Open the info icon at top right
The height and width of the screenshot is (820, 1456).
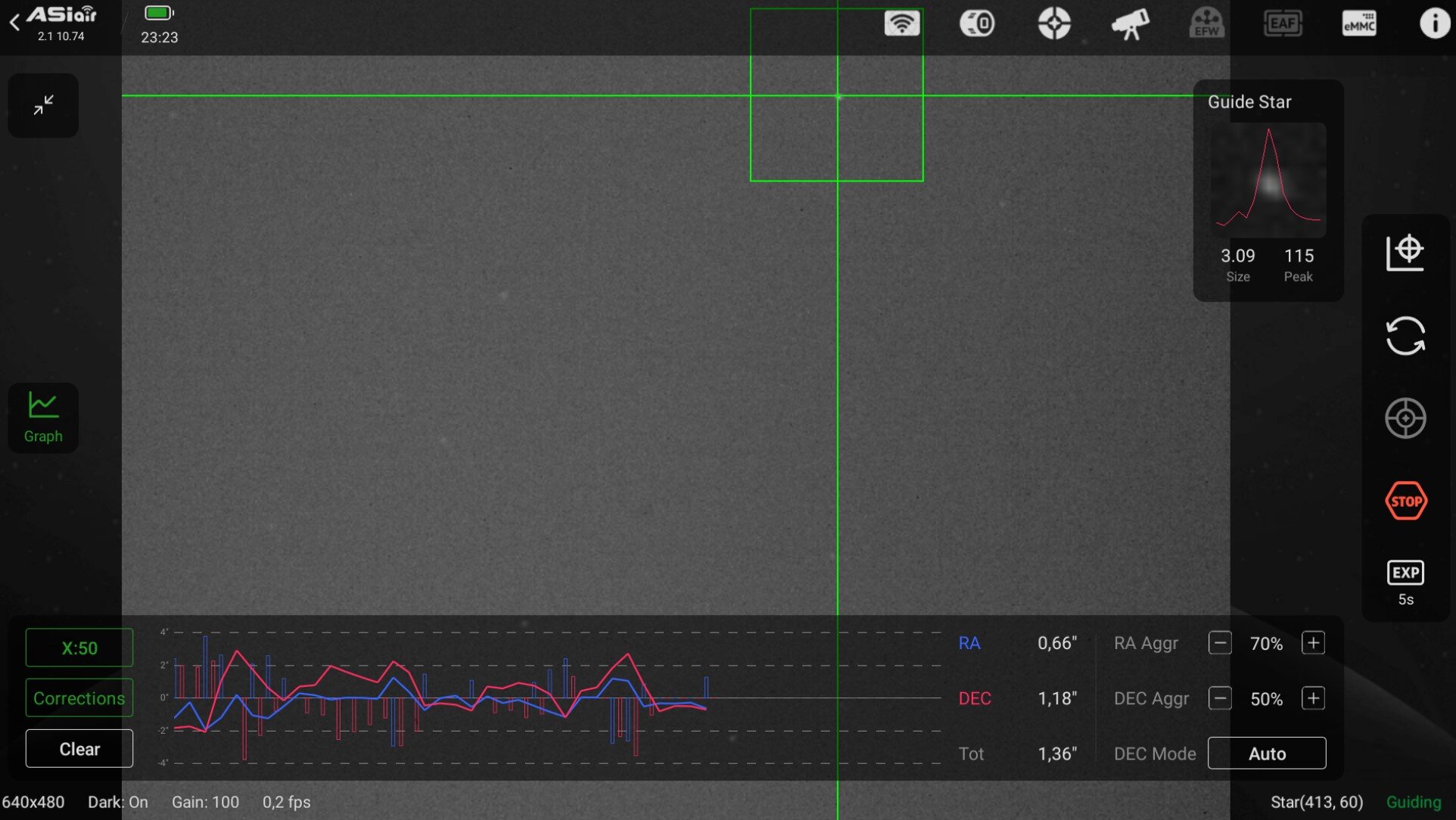point(1434,23)
